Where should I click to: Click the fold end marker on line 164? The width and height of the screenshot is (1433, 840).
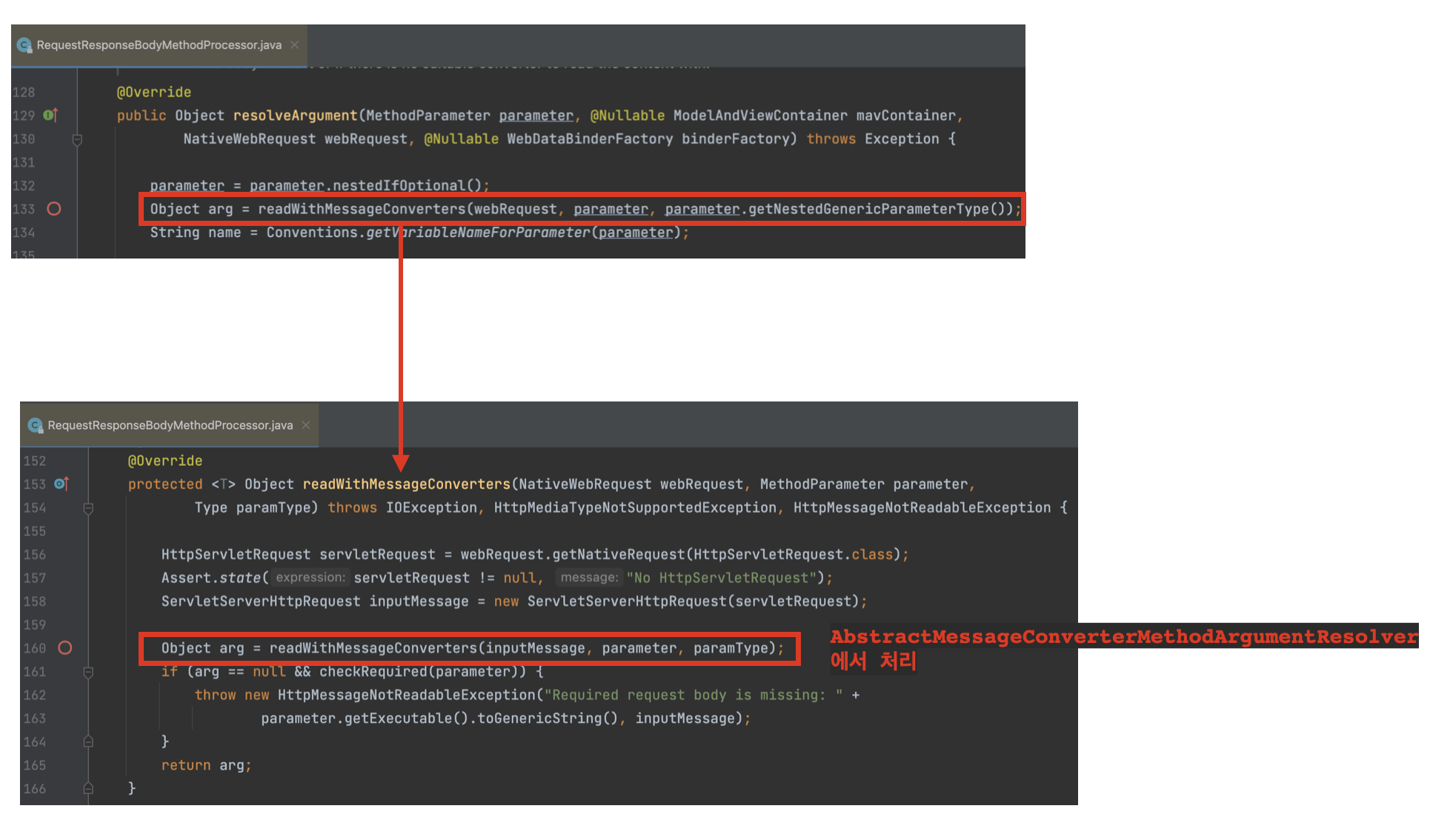click(x=88, y=741)
